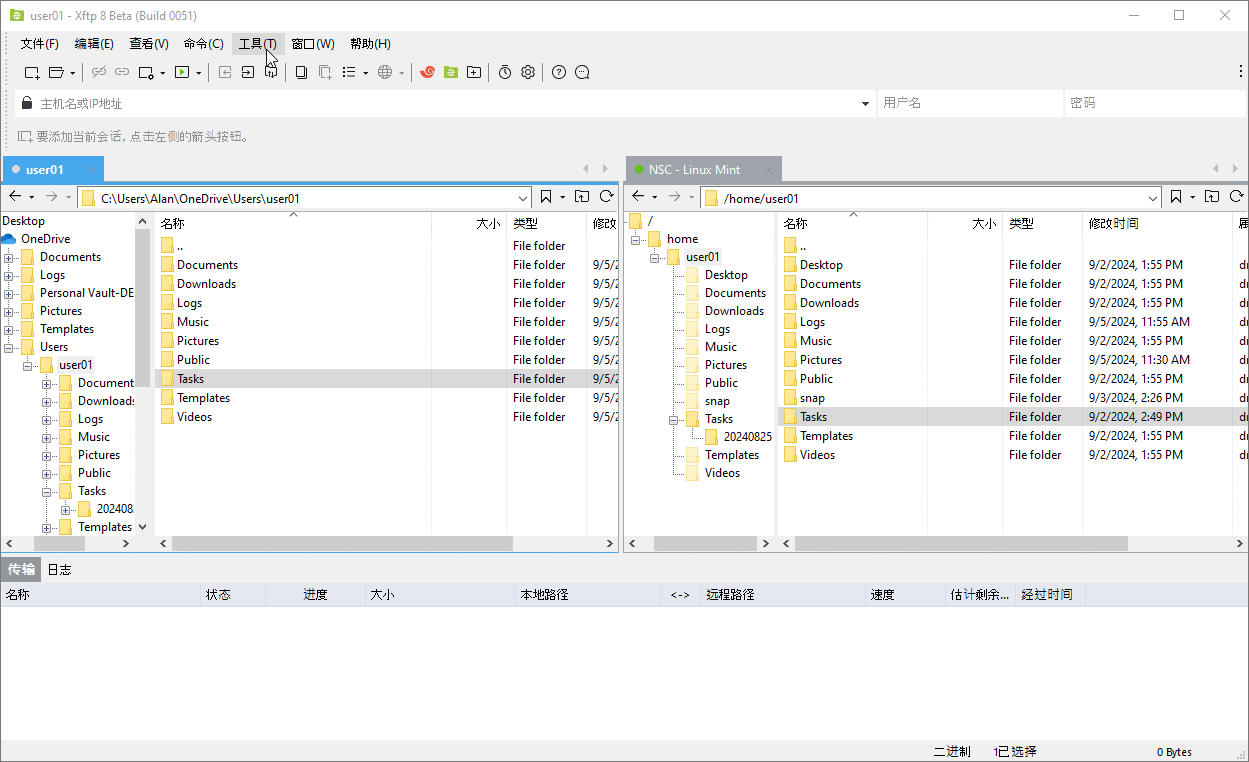Open the 命令(C) menu

pos(204,44)
